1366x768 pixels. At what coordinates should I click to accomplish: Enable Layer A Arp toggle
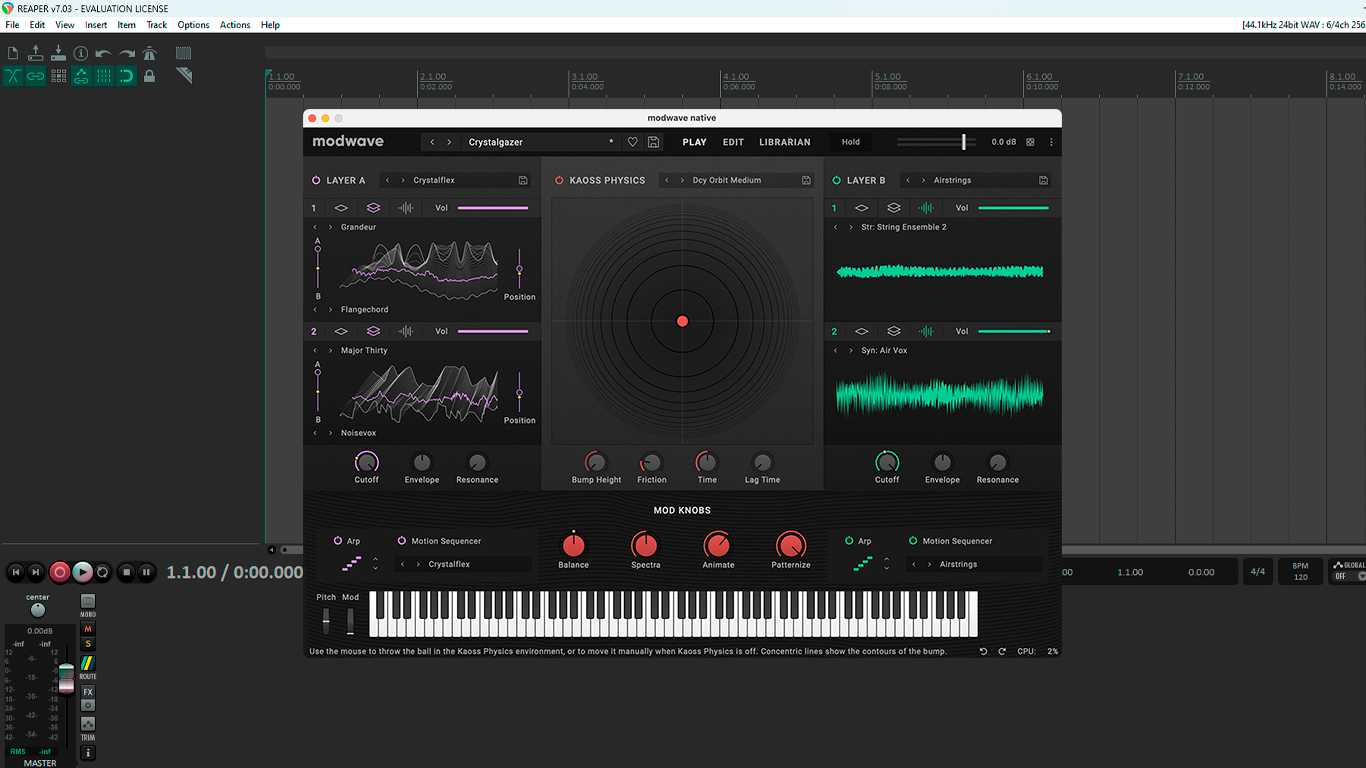click(338, 541)
